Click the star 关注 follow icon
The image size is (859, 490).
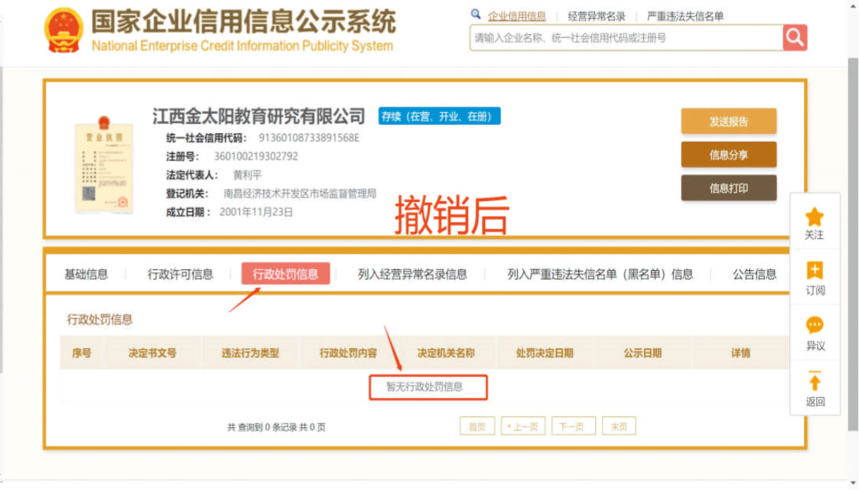(x=815, y=217)
